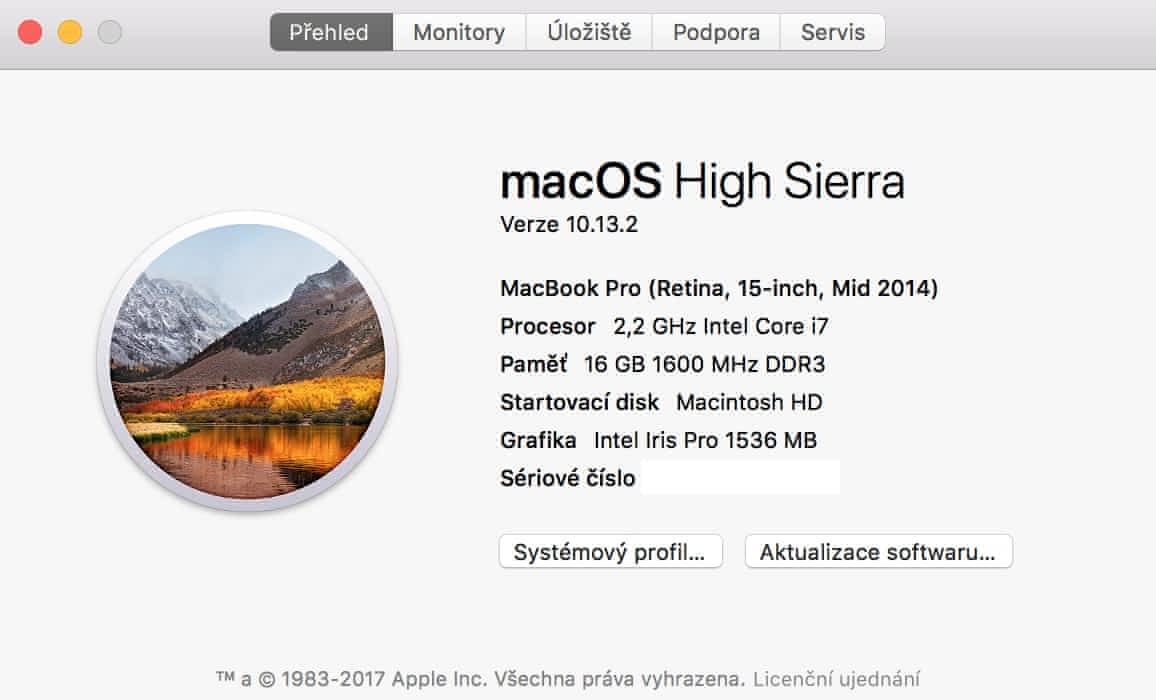The image size is (1156, 700).
Task: Click the High Sierra mountain logo image
Action: 247,361
